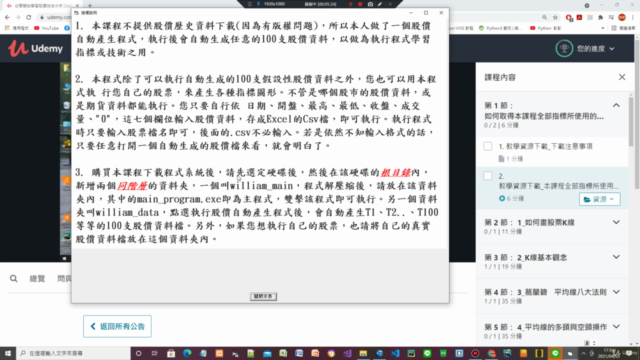Click the search icon below the video

(13, 279)
